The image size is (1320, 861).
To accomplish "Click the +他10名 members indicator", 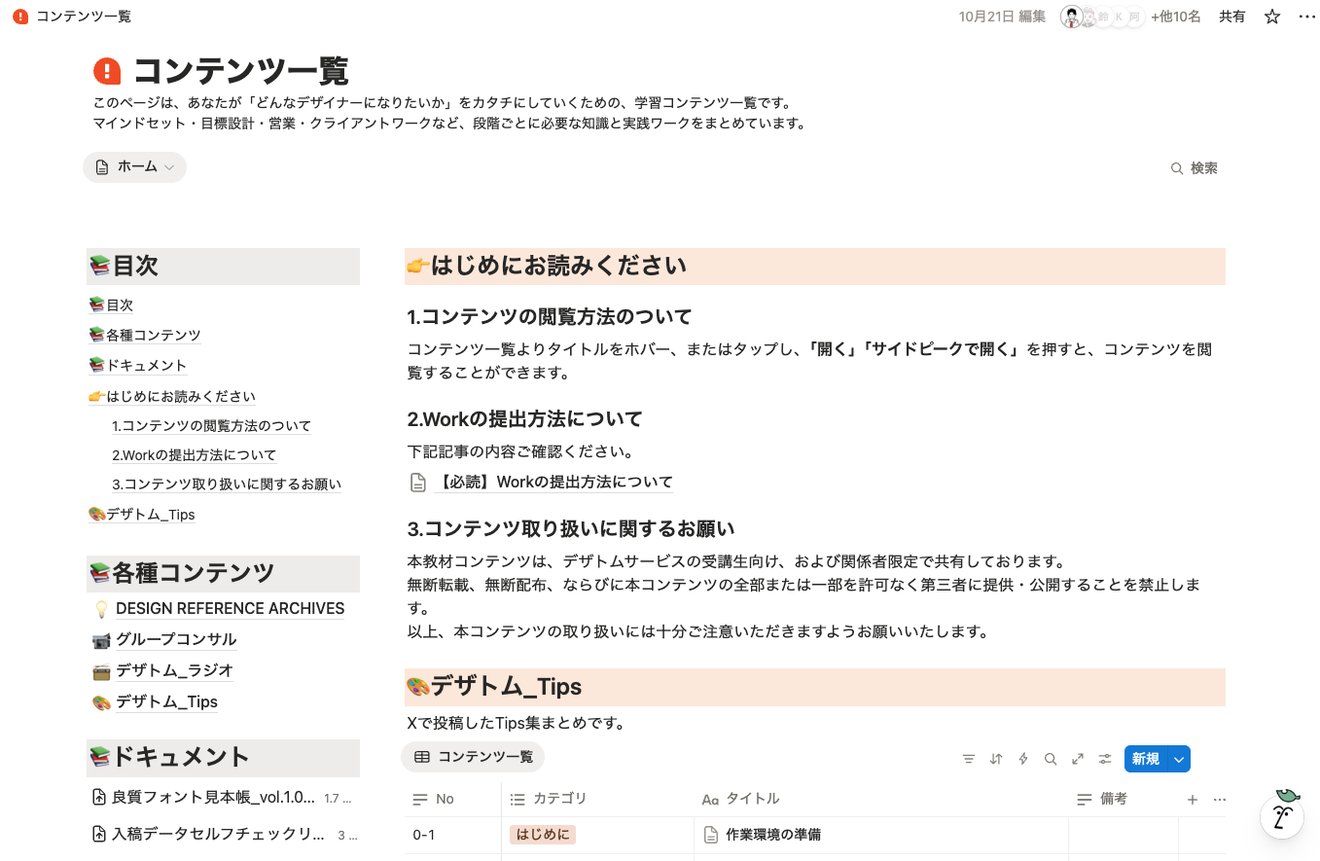I will tap(1175, 16).
